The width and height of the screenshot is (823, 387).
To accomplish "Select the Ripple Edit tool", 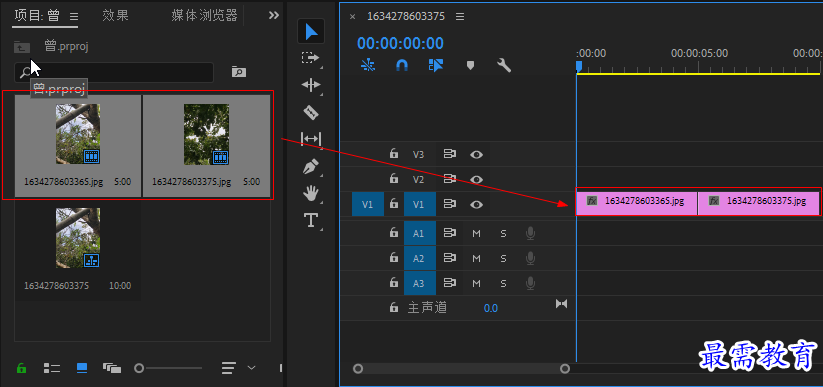I will tap(311, 85).
